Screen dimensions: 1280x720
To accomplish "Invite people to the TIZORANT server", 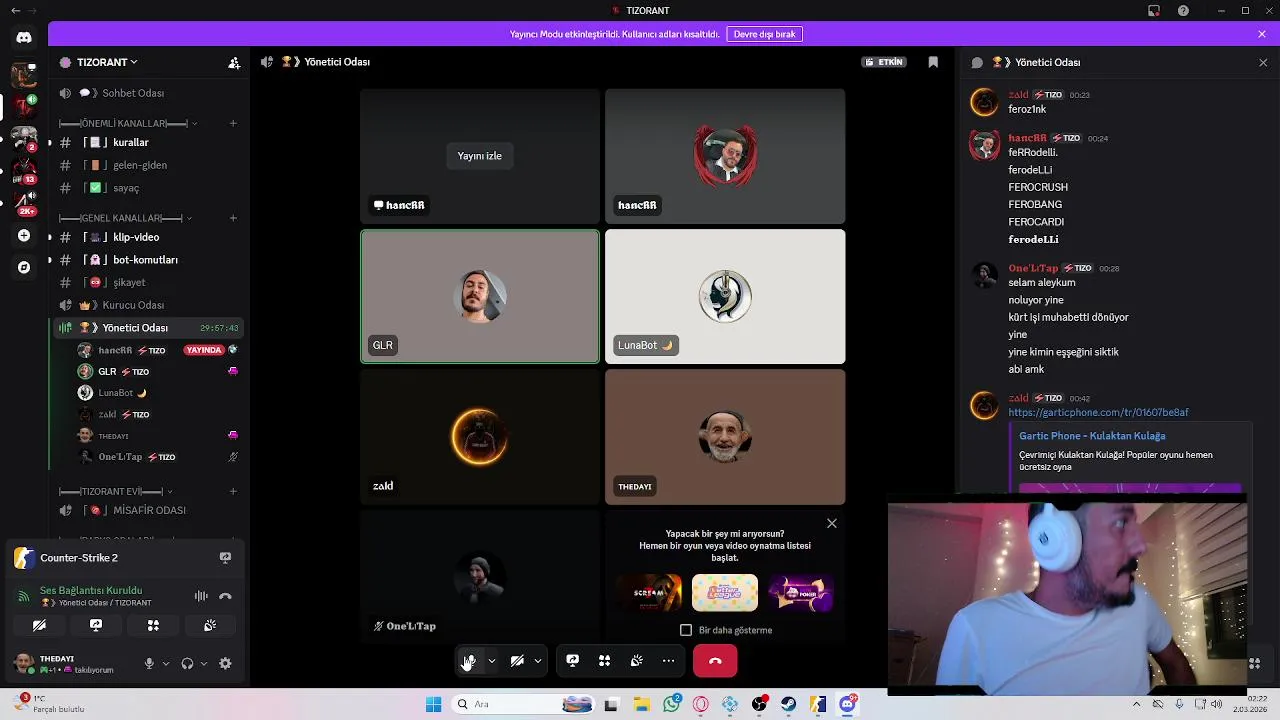I will pyautogui.click(x=234, y=62).
